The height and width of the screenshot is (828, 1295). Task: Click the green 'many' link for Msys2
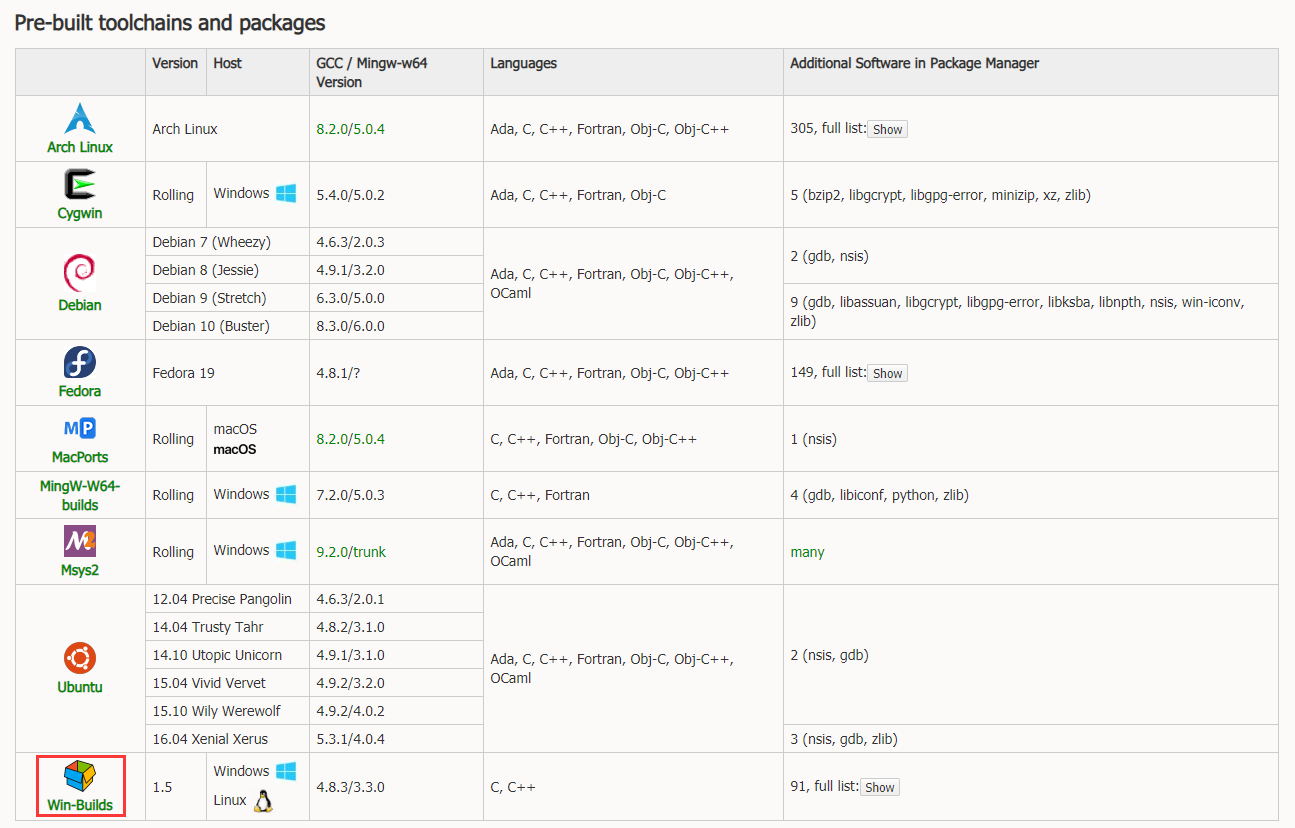click(x=807, y=552)
